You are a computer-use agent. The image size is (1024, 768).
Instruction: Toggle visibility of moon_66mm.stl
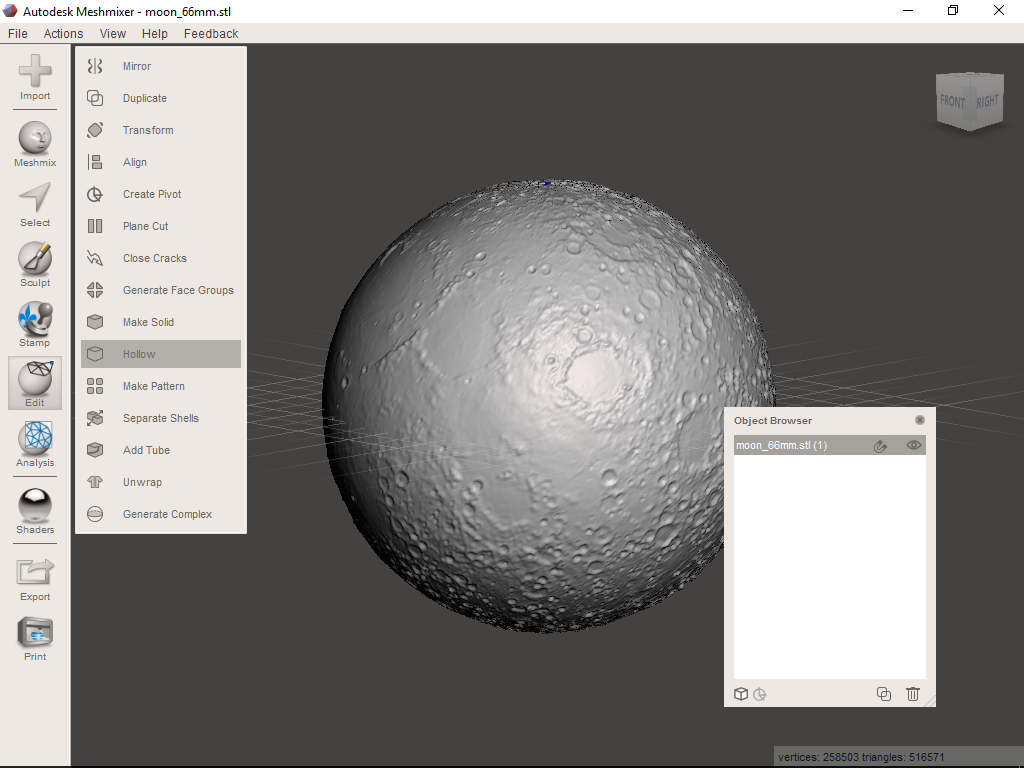[913, 445]
